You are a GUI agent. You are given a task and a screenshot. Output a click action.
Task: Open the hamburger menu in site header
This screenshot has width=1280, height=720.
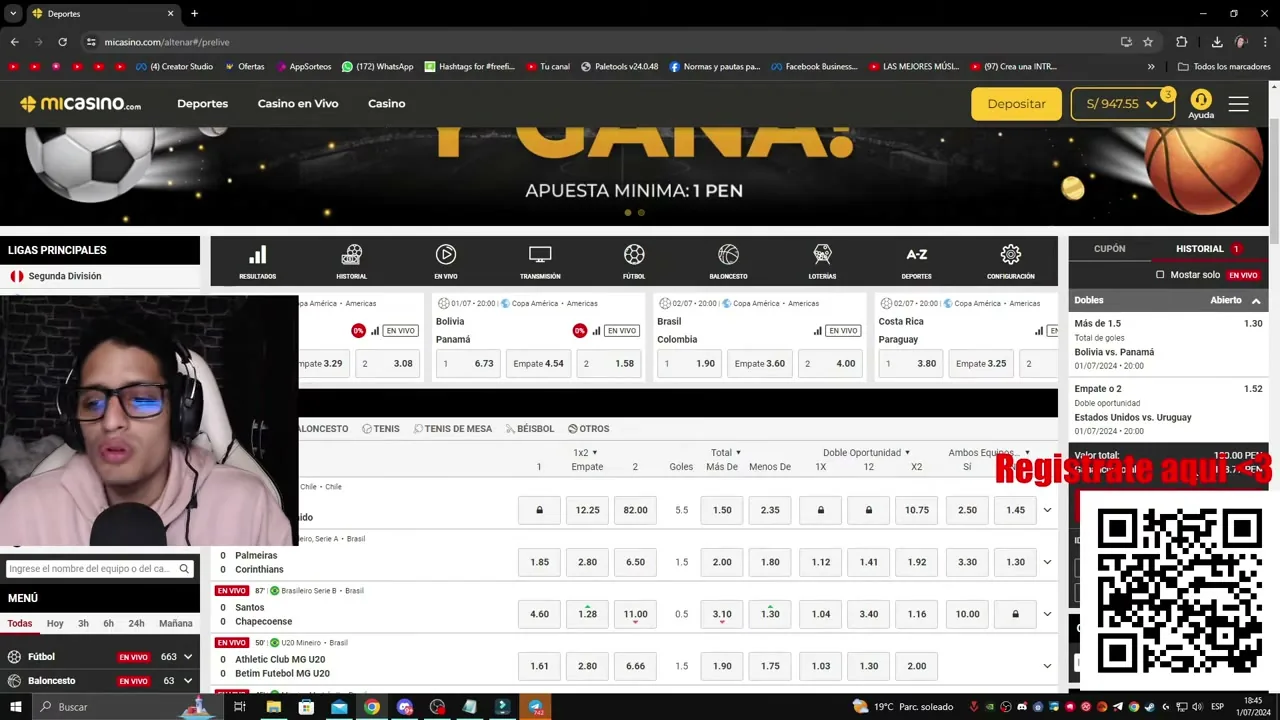[x=1238, y=104]
